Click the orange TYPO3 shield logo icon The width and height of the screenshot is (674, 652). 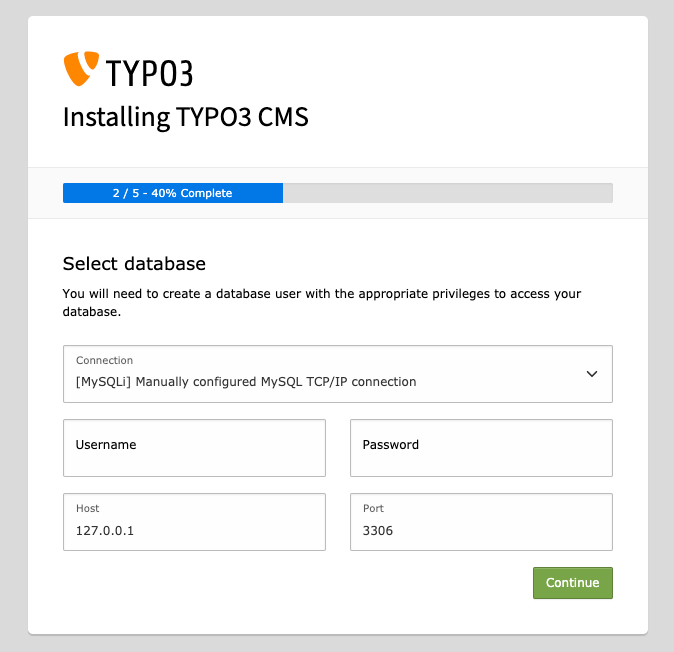[x=81, y=69]
